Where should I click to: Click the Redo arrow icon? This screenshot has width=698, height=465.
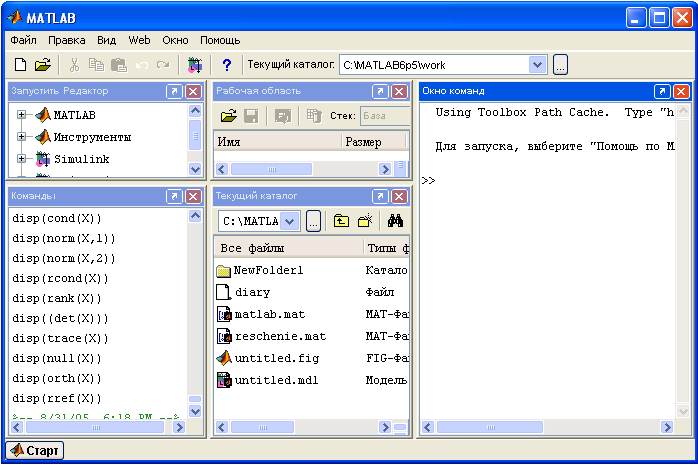tap(163, 65)
